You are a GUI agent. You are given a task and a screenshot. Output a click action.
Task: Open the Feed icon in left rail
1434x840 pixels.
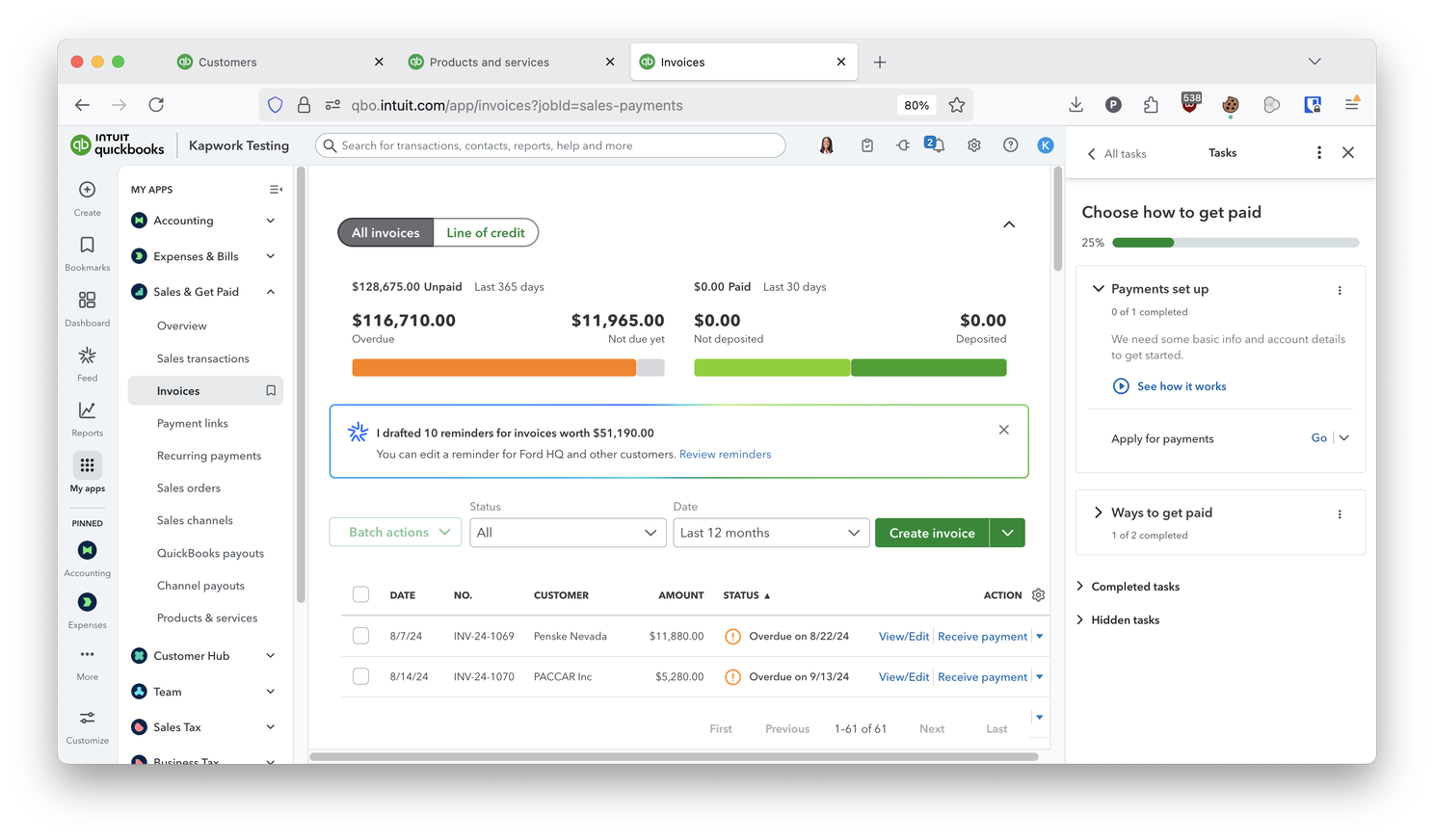tap(87, 355)
